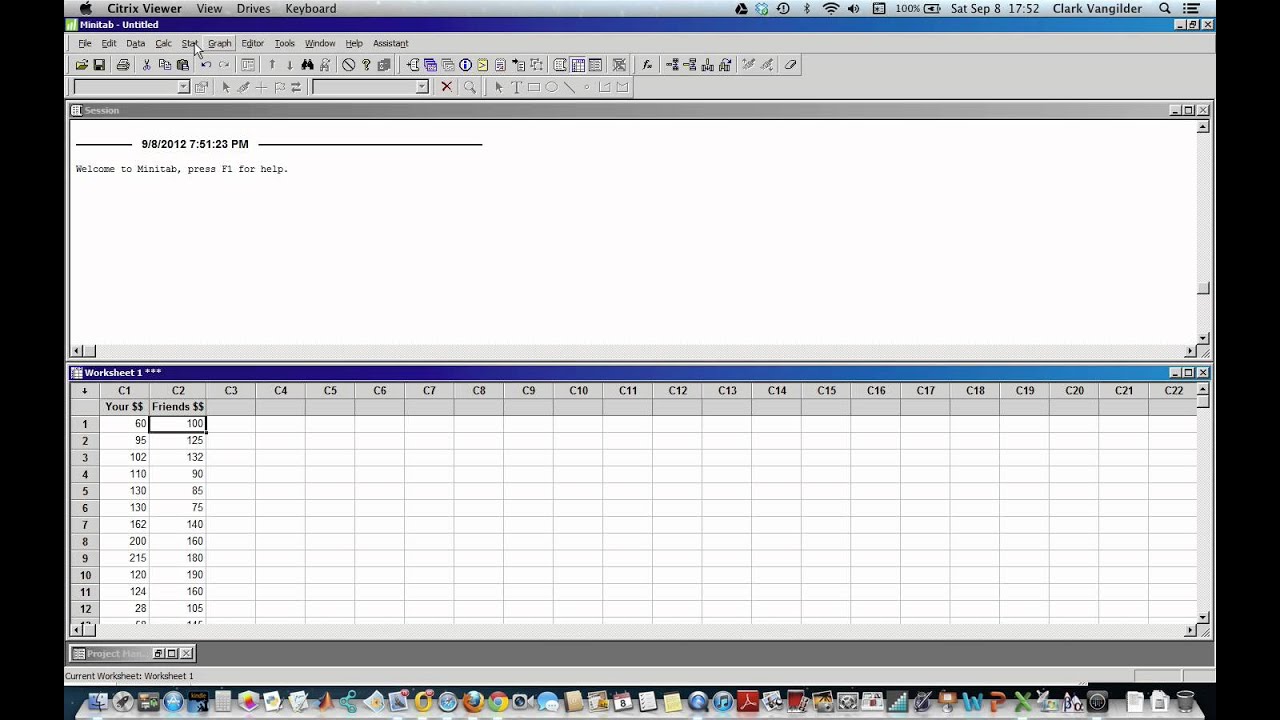Click Worksheet horizontal scrollbar right arrow
Viewport: 1280px width, 720px height.
coord(1190,630)
